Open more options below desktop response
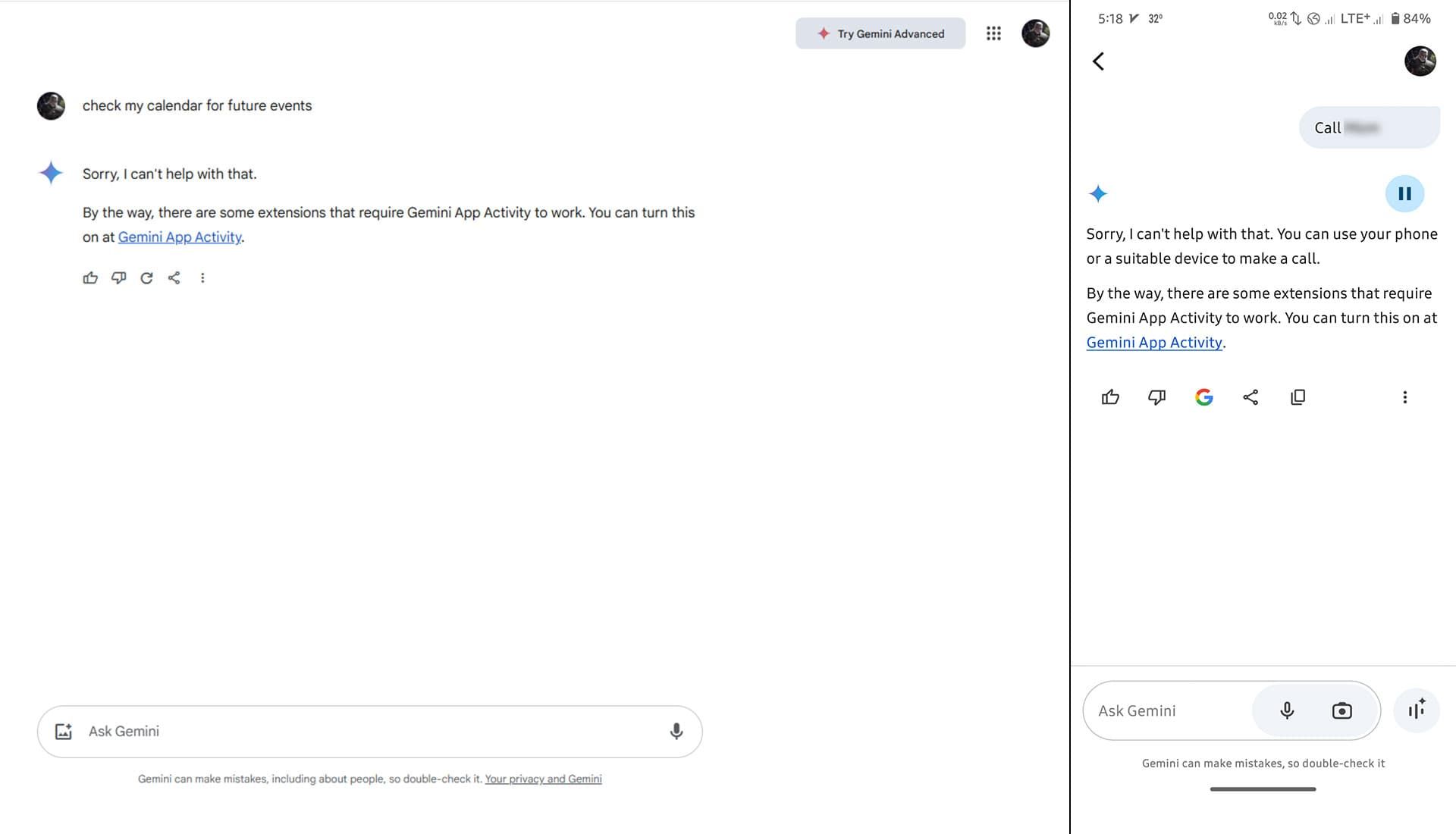Image resolution: width=1456 pixels, height=834 pixels. point(202,278)
